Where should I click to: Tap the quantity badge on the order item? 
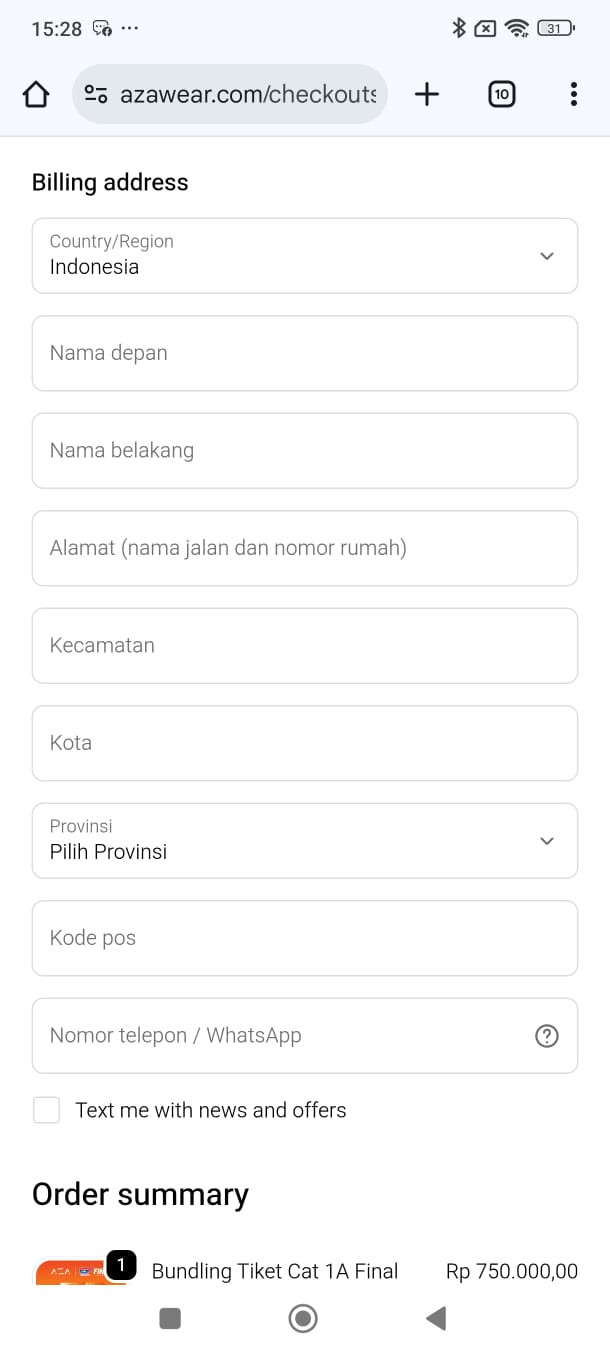click(121, 1264)
